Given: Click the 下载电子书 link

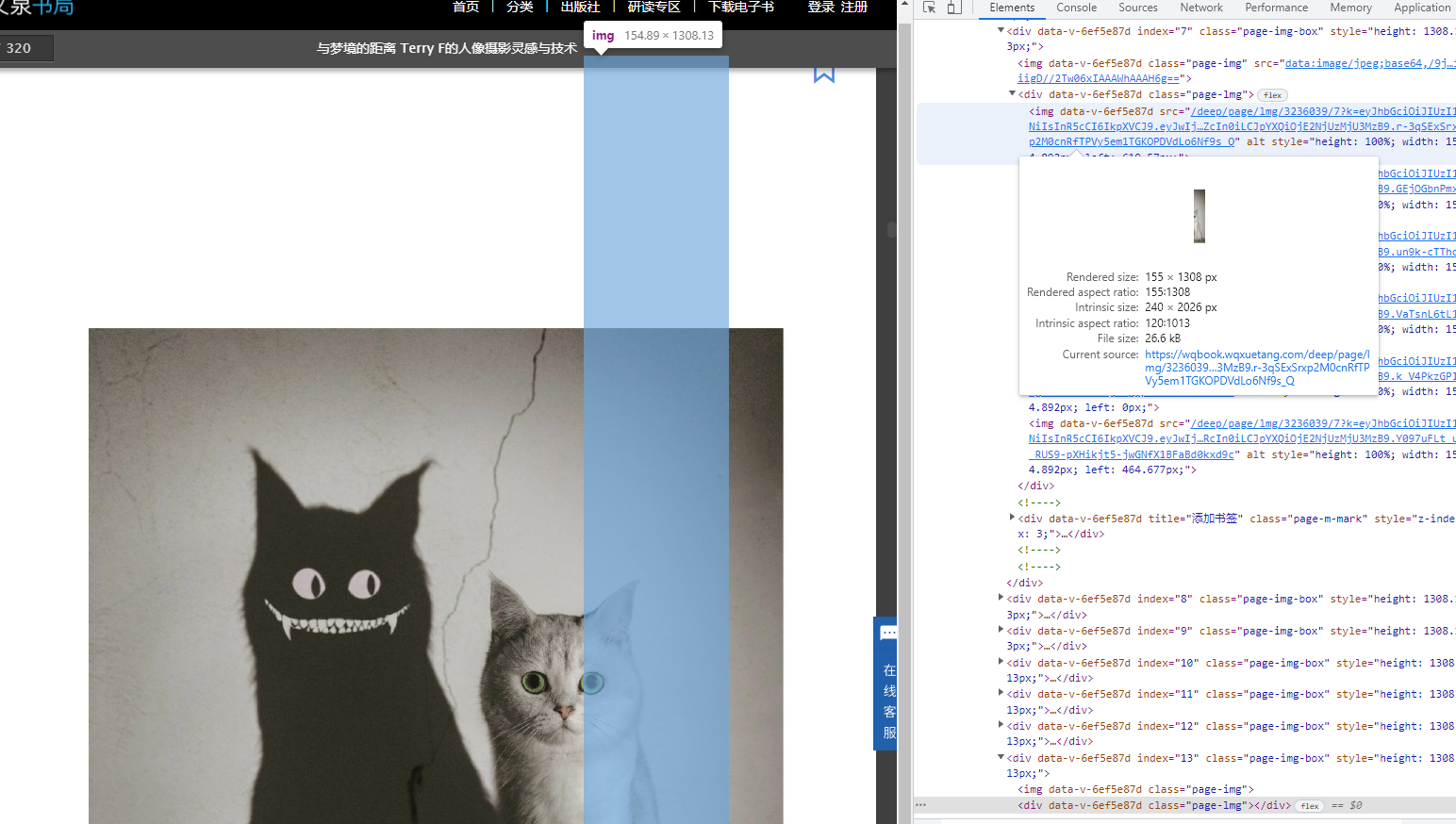Looking at the screenshot, I should pyautogui.click(x=741, y=7).
